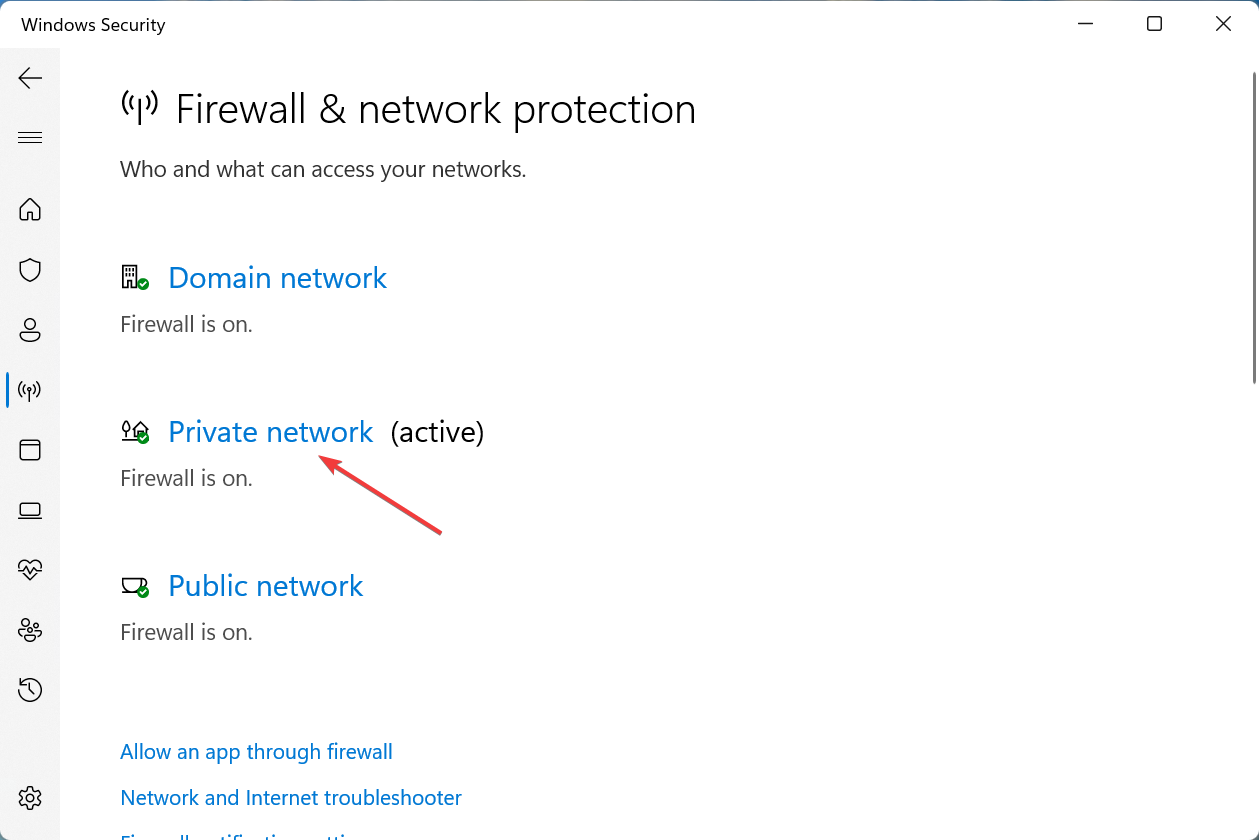The height and width of the screenshot is (840, 1259).
Task: Open Protection history clock icon
Action: [x=30, y=690]
